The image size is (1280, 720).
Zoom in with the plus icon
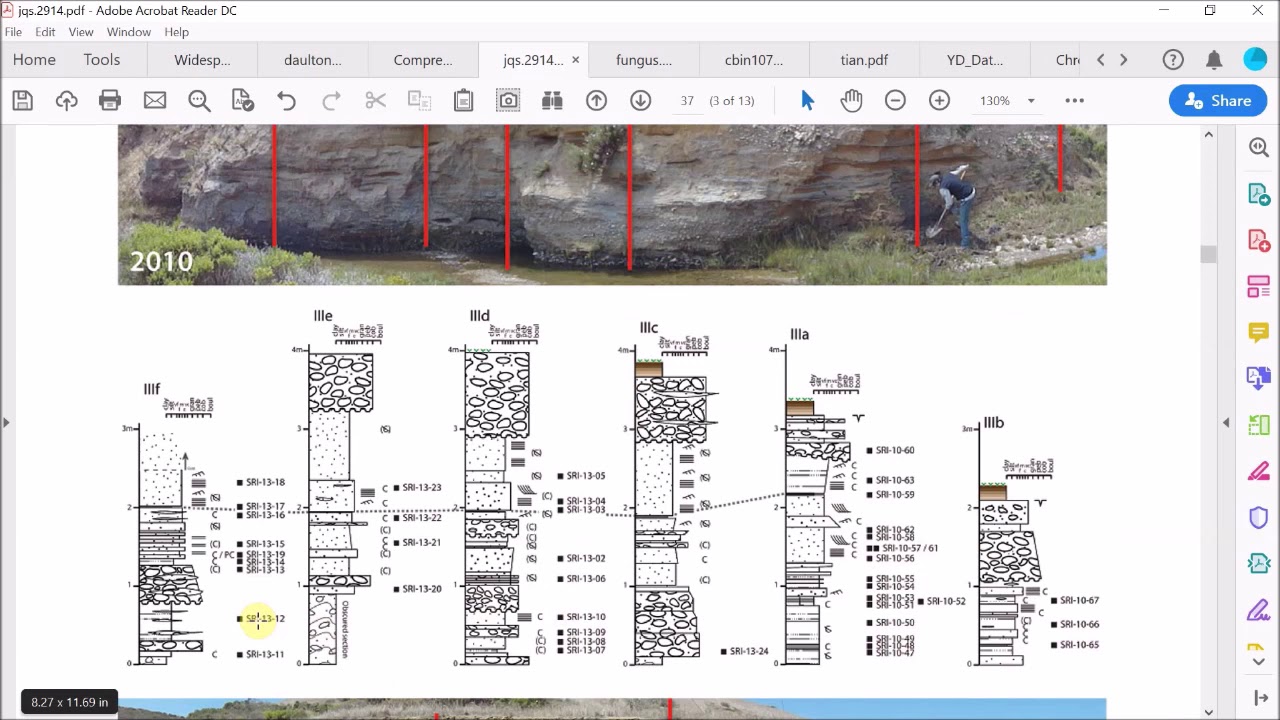click(x=939, y=100)
